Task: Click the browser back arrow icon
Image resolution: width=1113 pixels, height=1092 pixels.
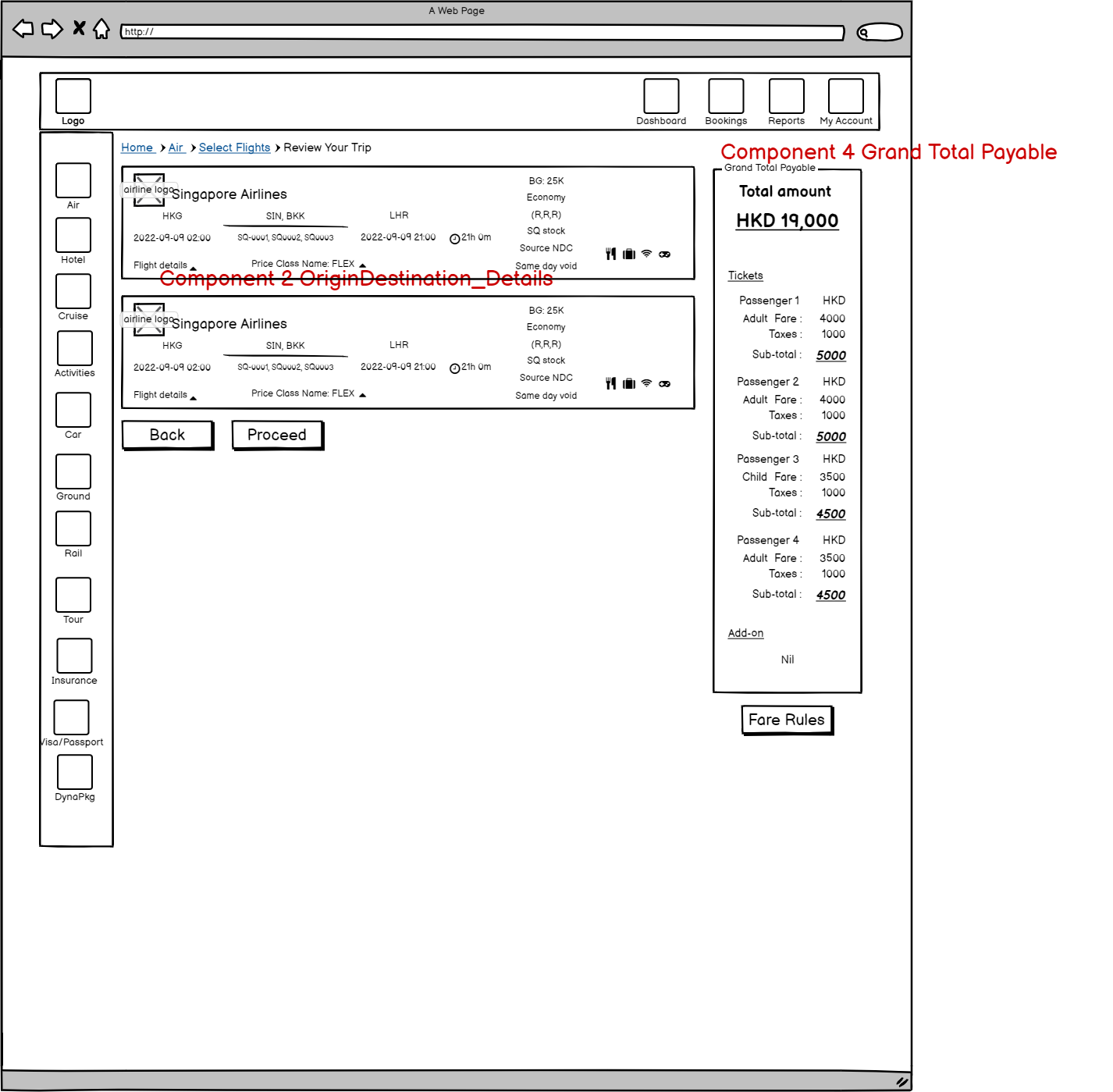Action: [x=23, y=29]
